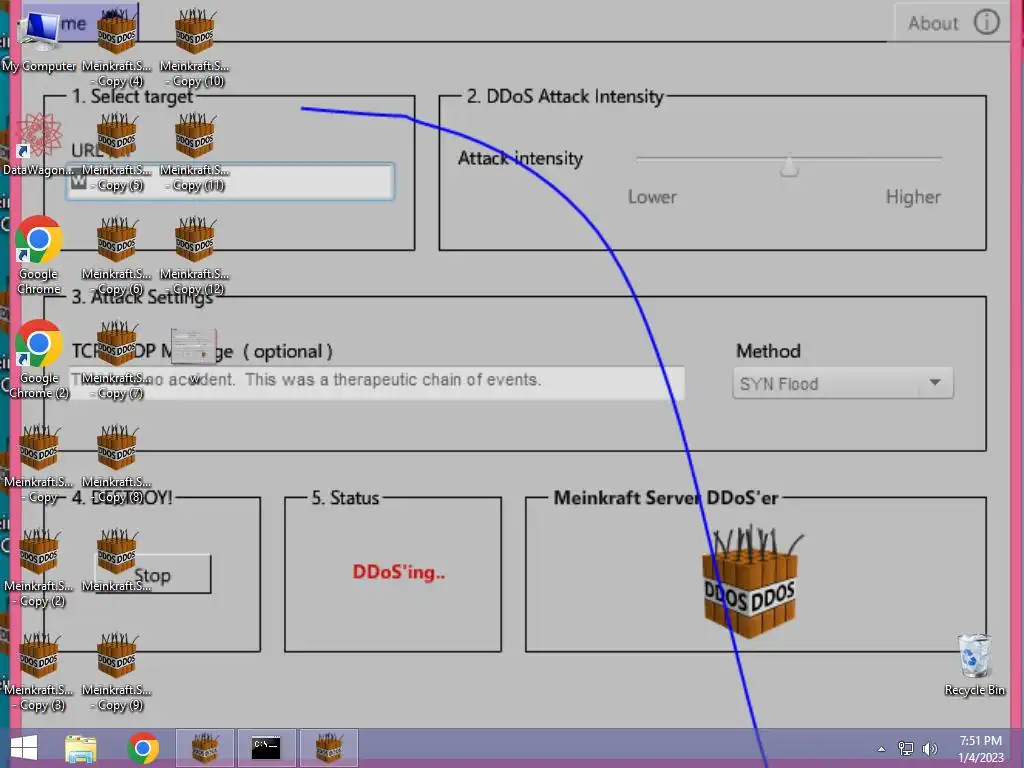
Task: Click the red DDoS'ing.. status text
Action: (x=398, y=572)
